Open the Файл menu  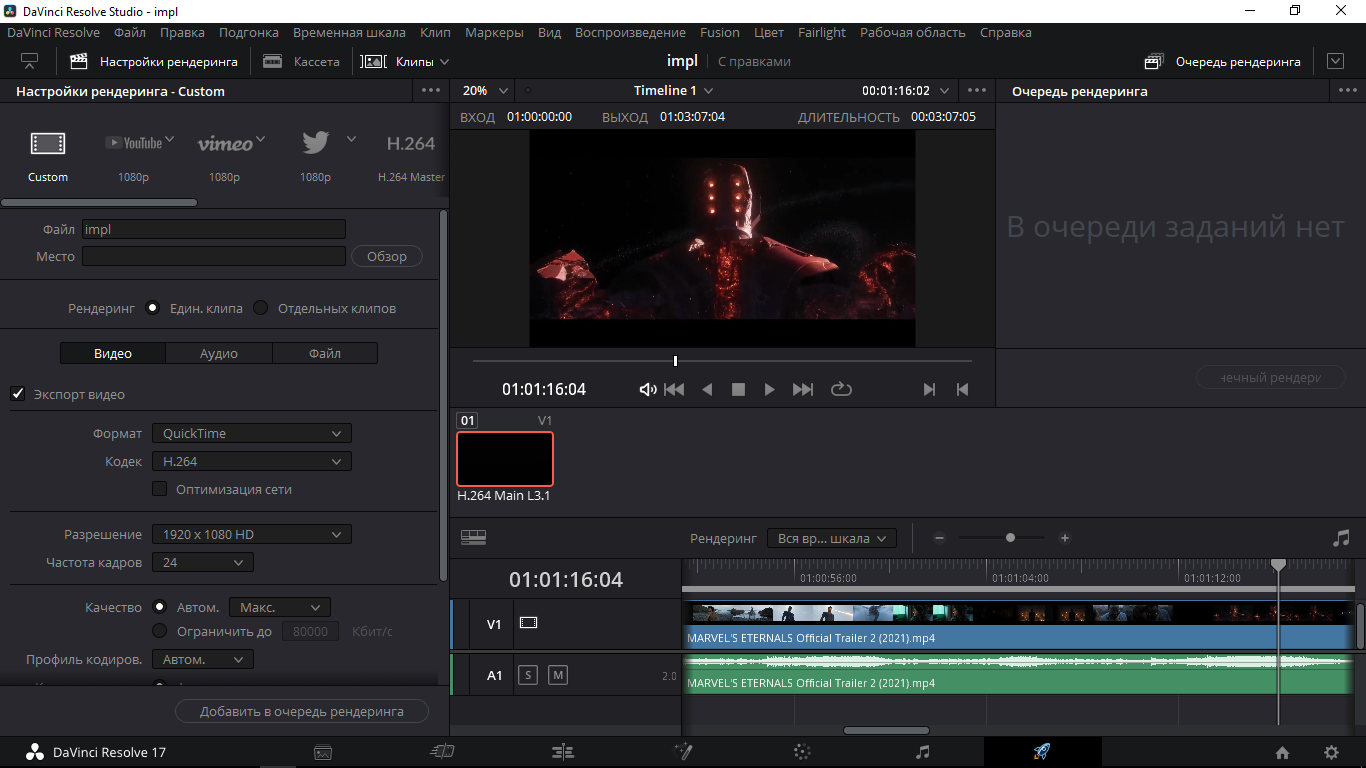click(130, 32)
